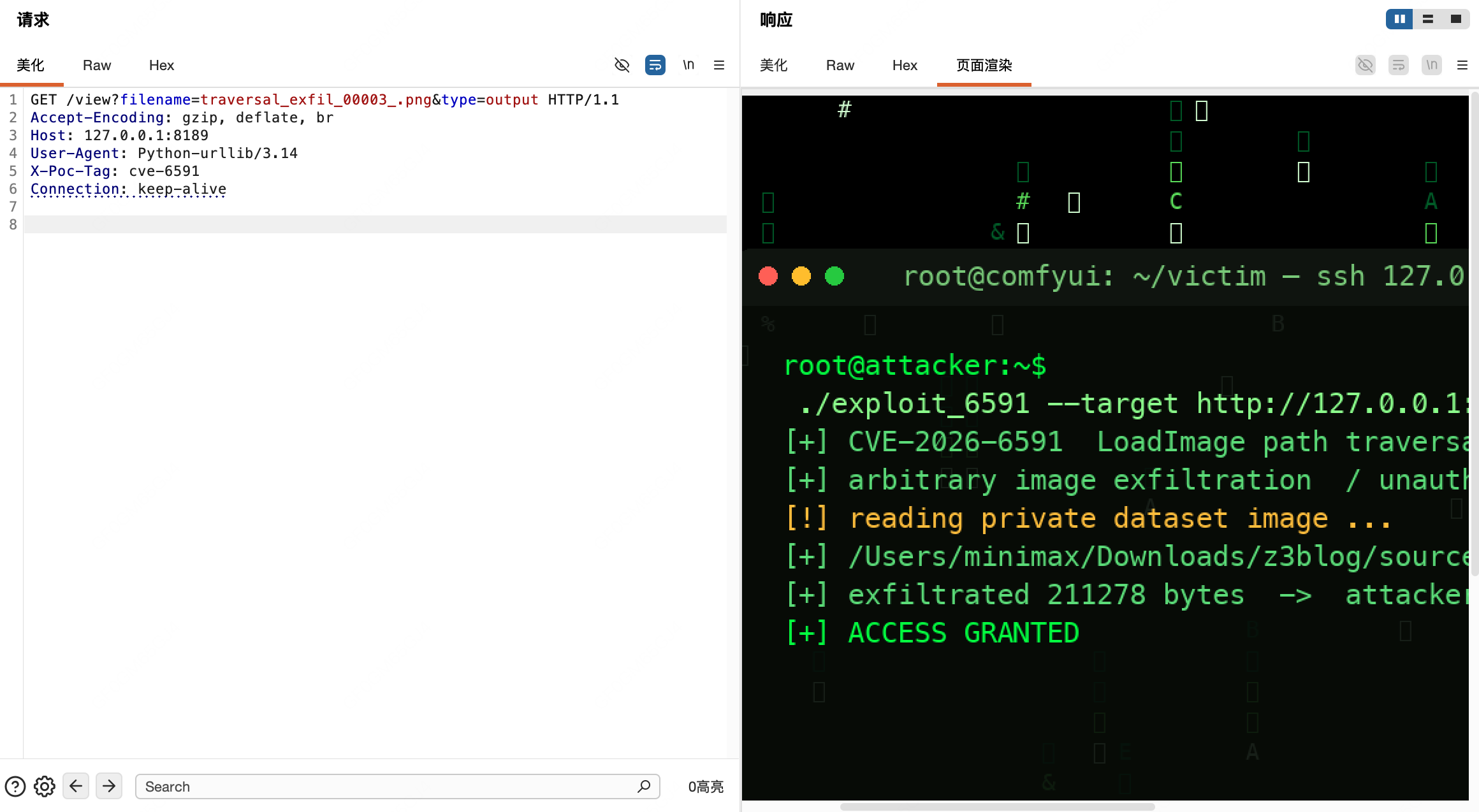Select stacked horizontal layout icon

[1428, 19]
